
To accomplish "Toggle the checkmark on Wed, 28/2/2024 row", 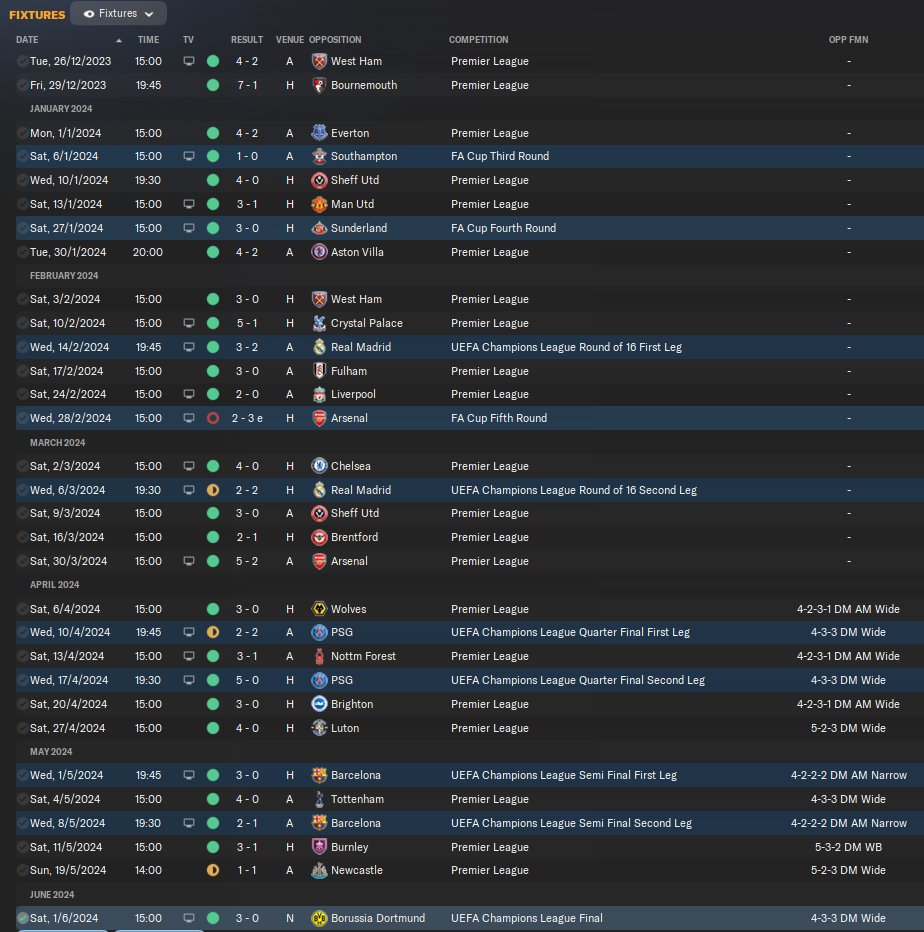I will click(23, 418).
